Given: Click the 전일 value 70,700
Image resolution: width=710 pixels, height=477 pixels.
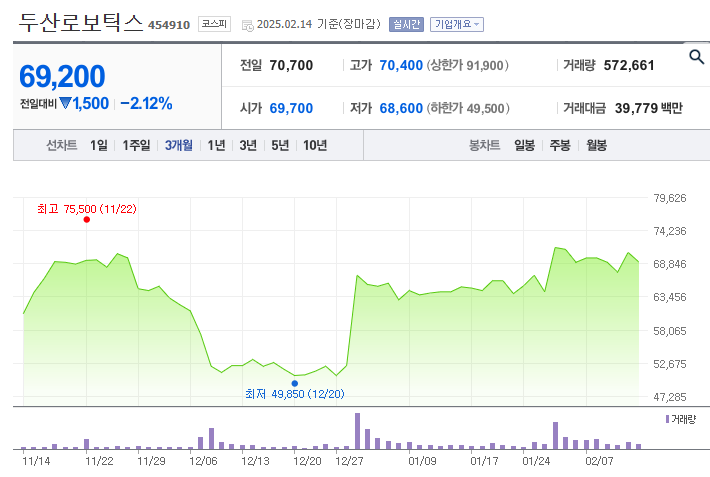Looking at the screenshot, I should (291, 66).
